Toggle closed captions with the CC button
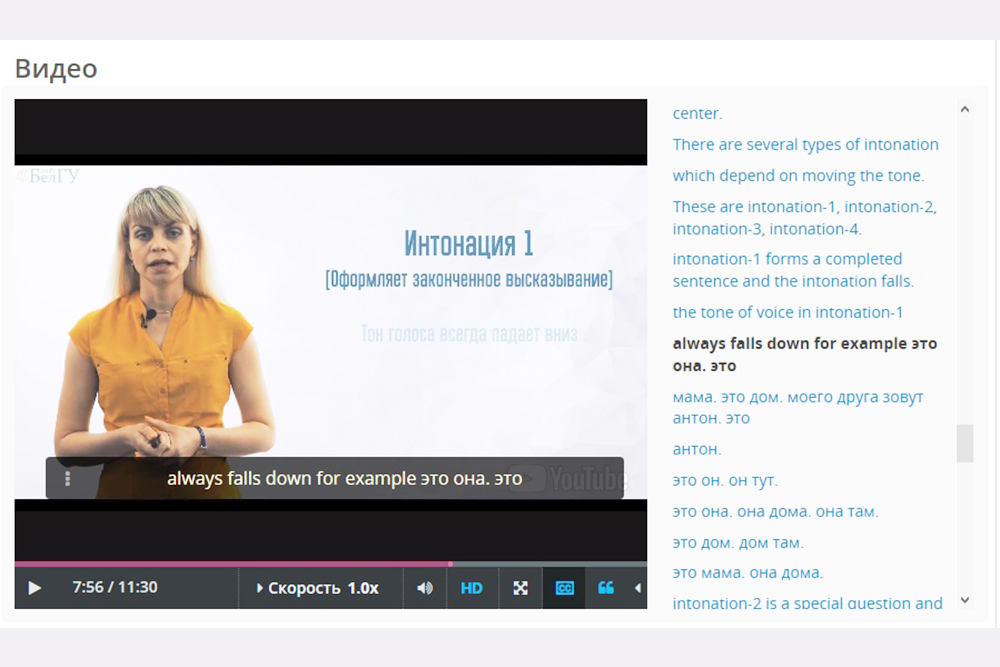 pyautogui.click(x=564, y=588)
